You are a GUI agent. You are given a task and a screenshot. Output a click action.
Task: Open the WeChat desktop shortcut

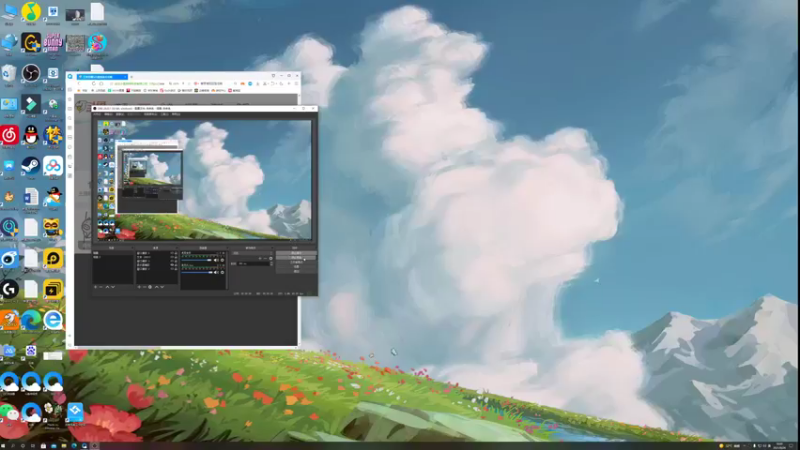click(x=9, y=412)
